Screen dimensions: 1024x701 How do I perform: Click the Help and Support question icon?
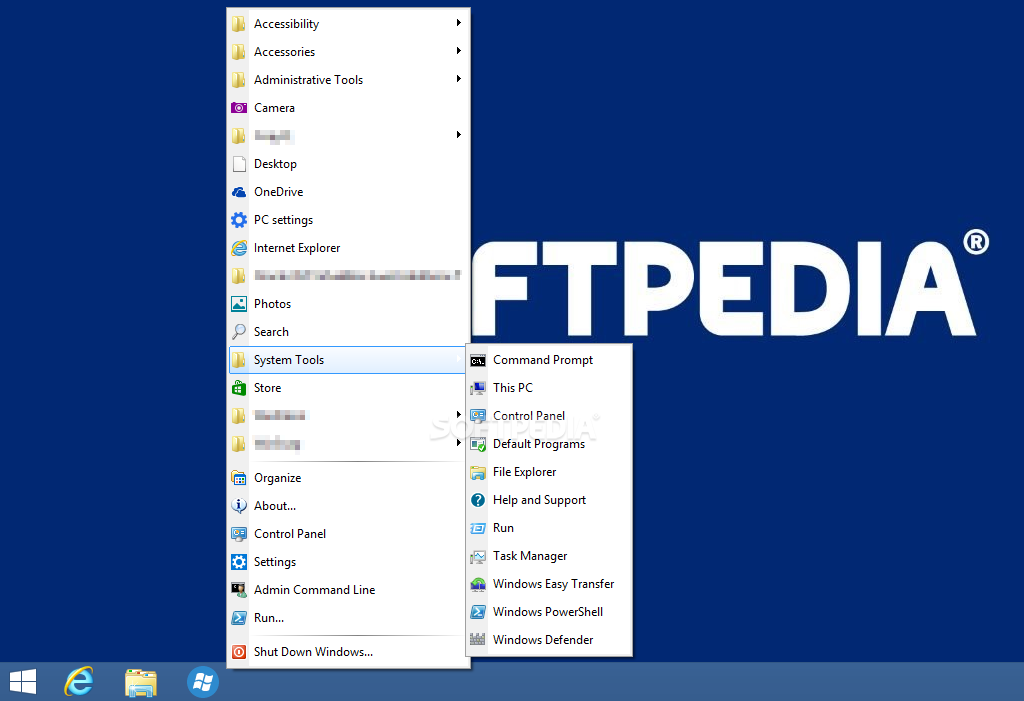click(x=478, y=500)
